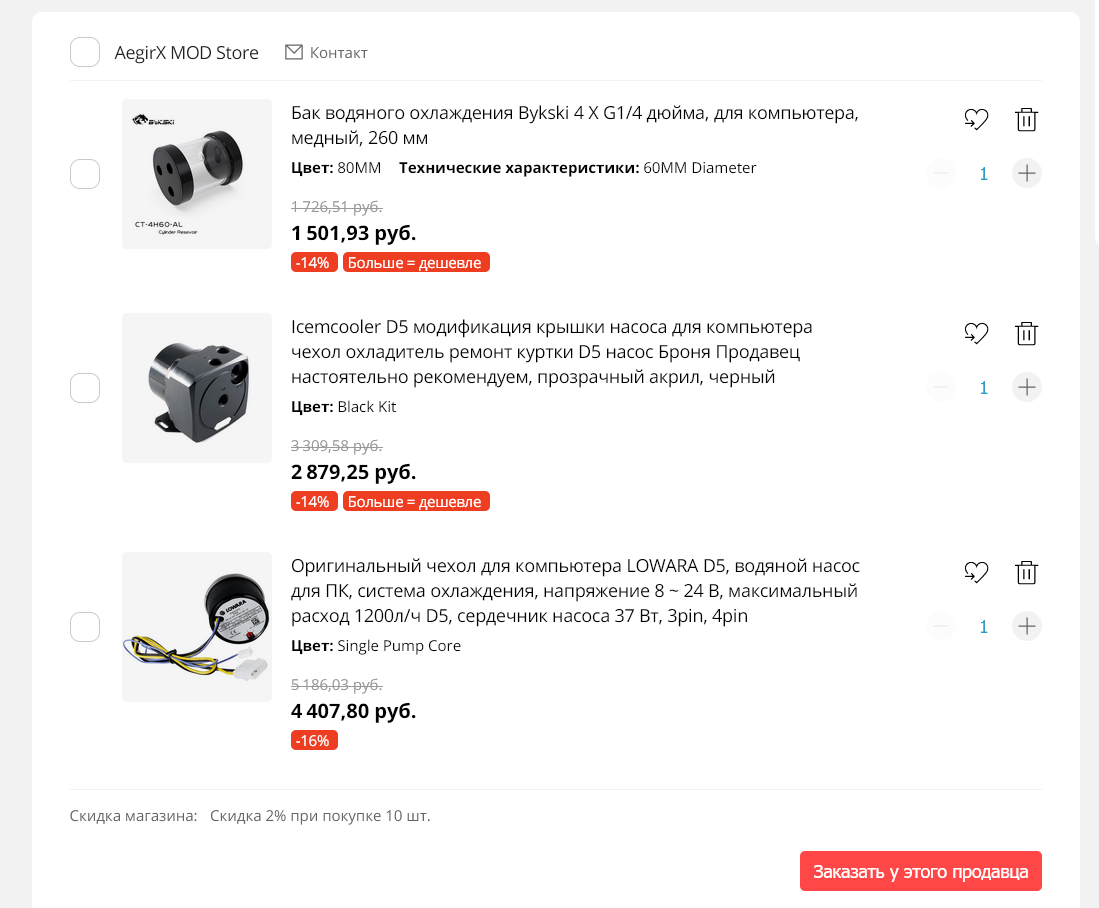This screenshot has width=1099, height=908.
Task: Delete LOWARA D5 pump from cart
Action: (x=1026, y=573)
